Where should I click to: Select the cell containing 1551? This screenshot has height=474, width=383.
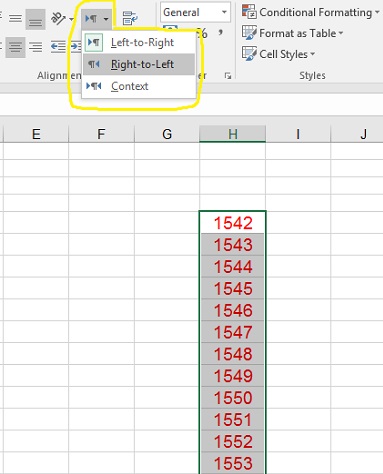[233, 419]
